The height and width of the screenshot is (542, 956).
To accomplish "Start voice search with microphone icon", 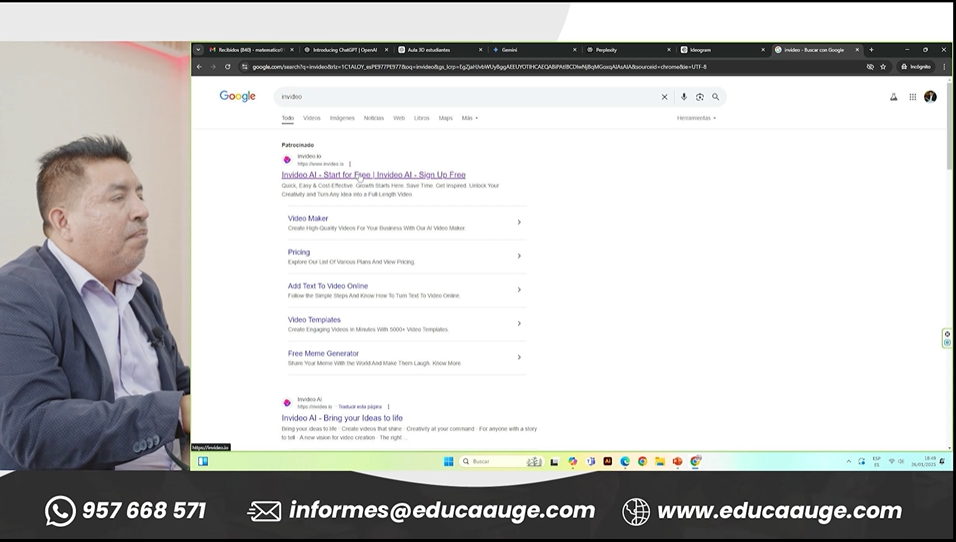I will 683,97.
